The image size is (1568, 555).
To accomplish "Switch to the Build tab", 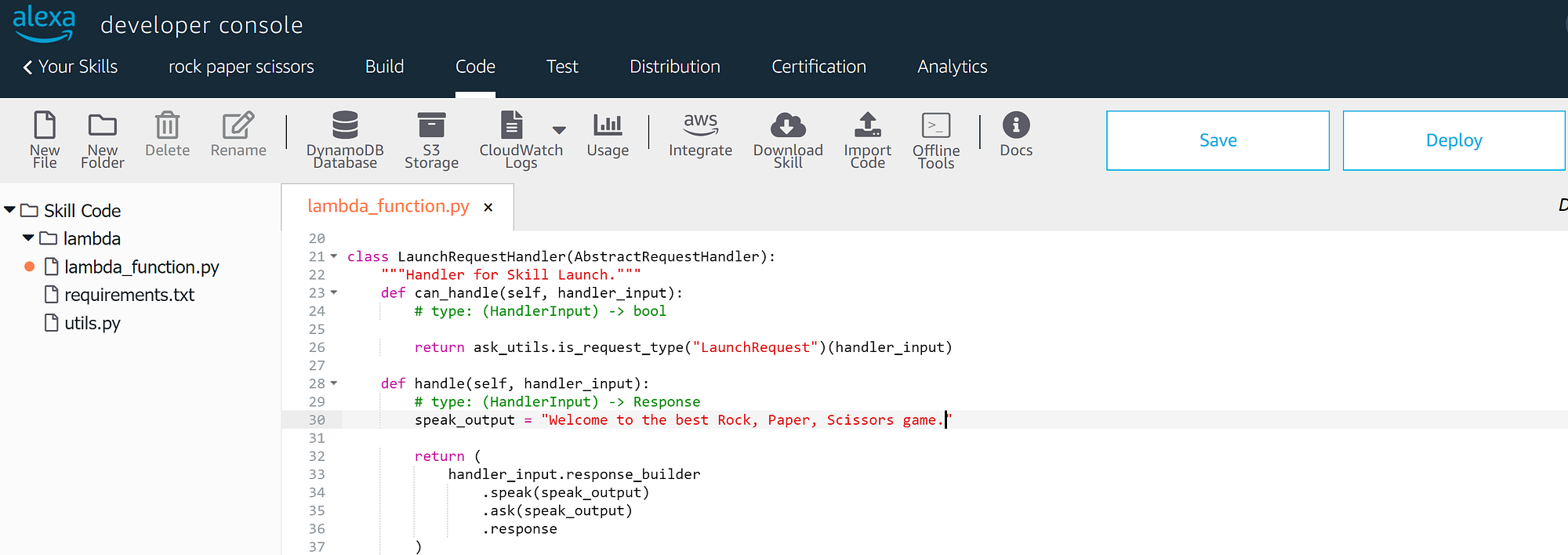I will (x=385, y=67).
